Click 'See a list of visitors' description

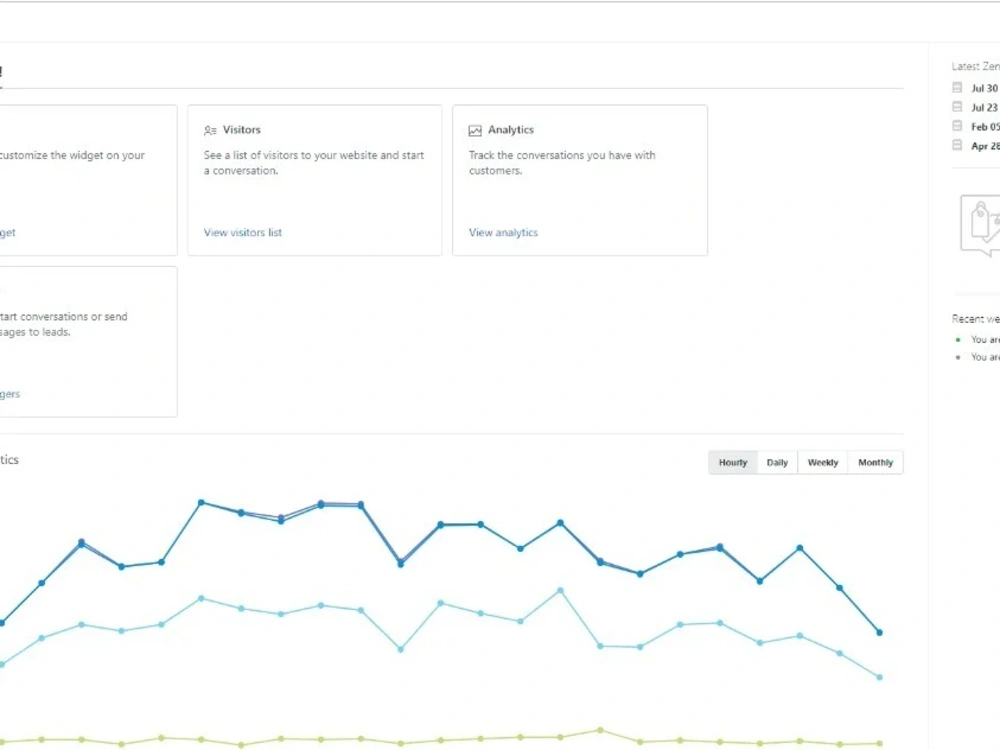pyautogui.click(x=314, y=163)
